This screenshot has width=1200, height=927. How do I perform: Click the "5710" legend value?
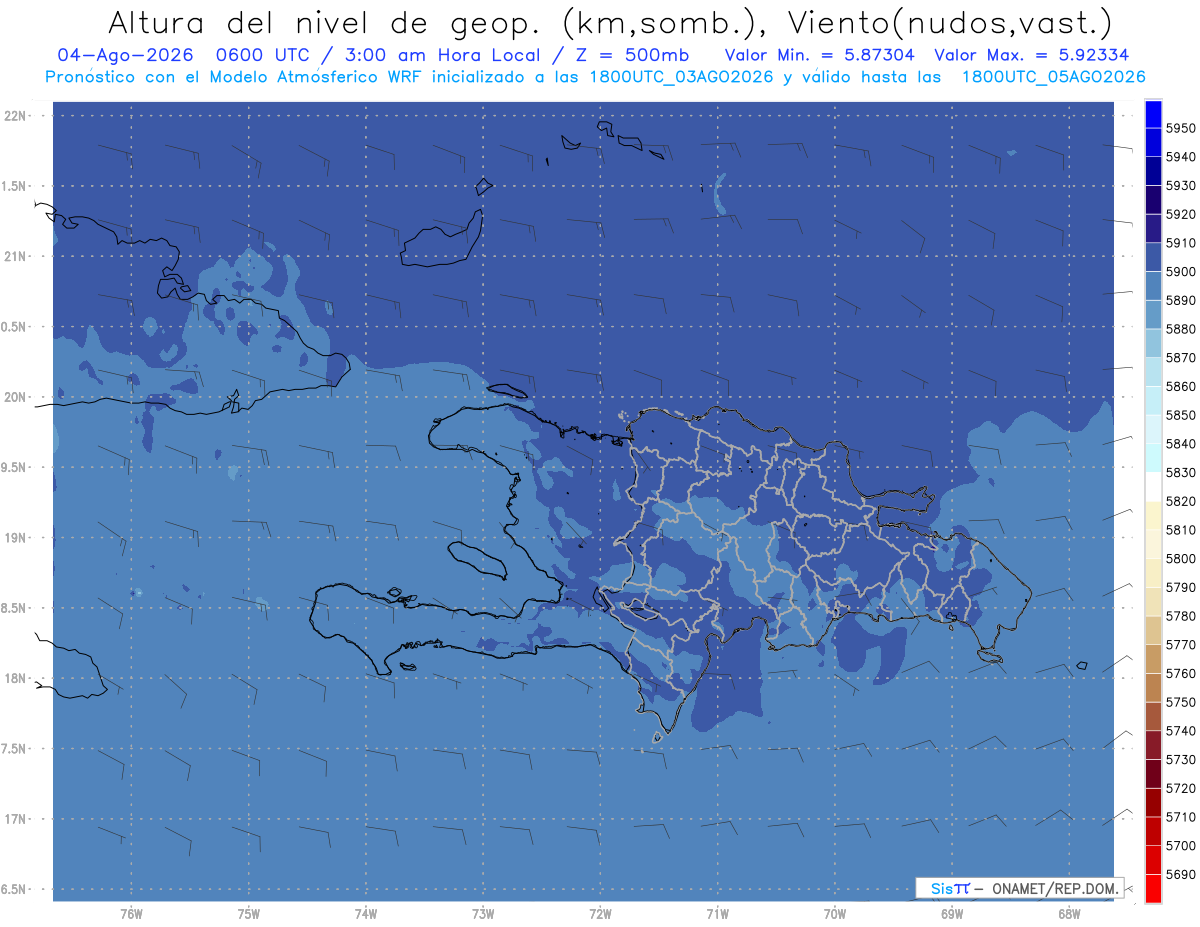[1180, 817]
